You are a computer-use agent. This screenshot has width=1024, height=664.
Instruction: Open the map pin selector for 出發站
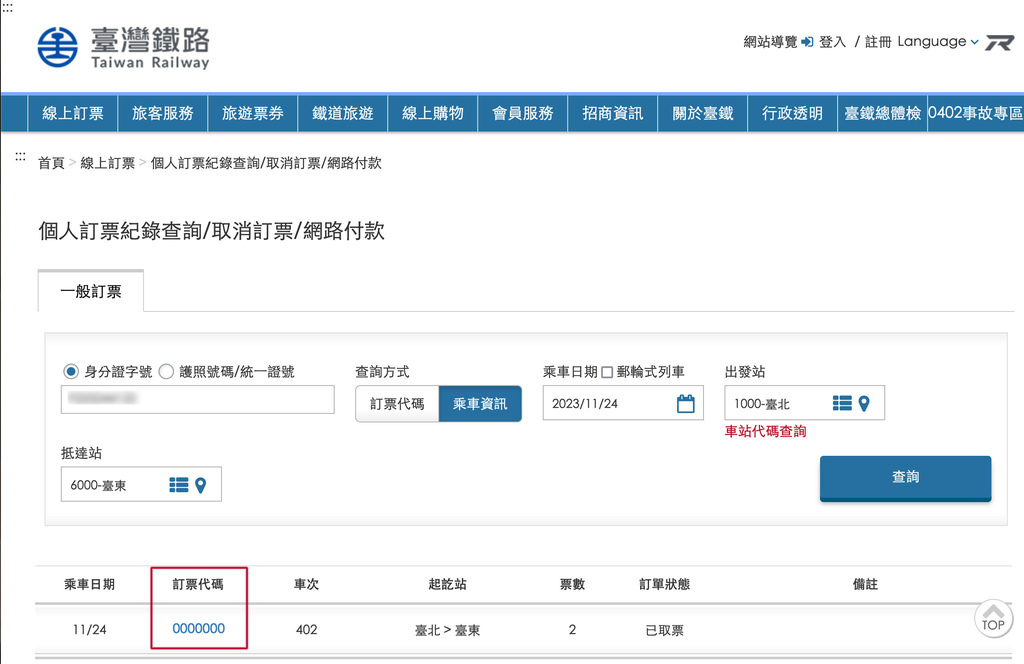click(x=866, y=403)
